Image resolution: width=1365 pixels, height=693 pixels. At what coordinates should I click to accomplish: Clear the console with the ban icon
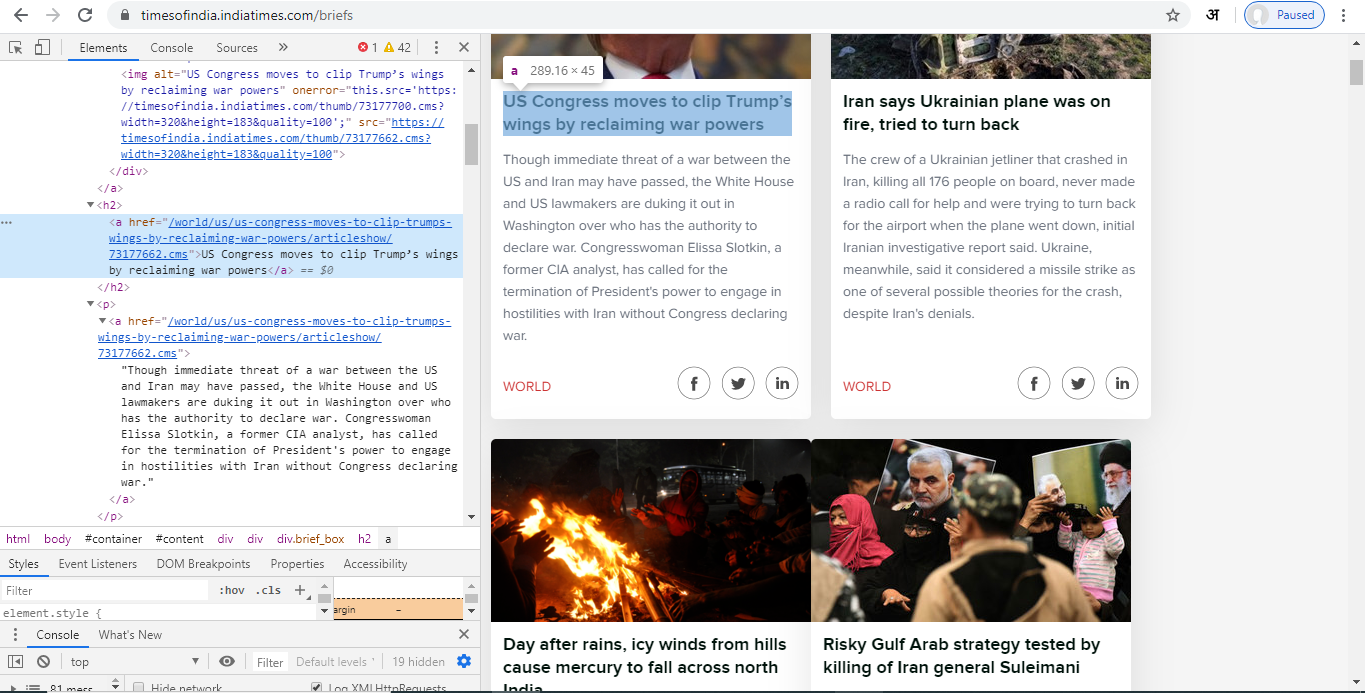[x=44, y=661]
